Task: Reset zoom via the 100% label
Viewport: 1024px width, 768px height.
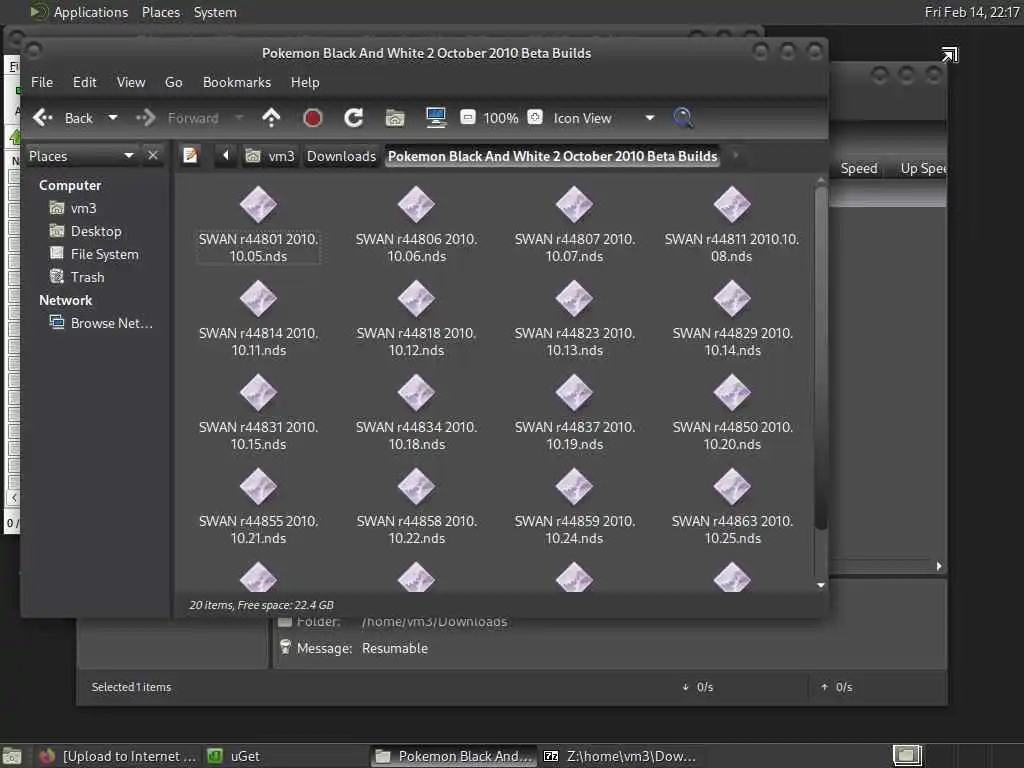Action: tap(501, 118)
